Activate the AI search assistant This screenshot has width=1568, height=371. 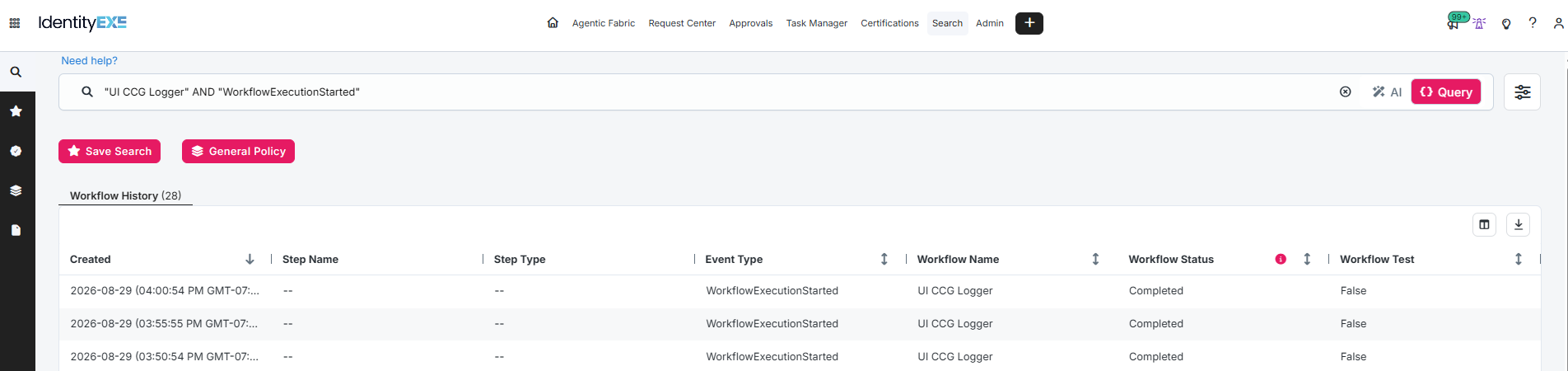(1387, 92)
